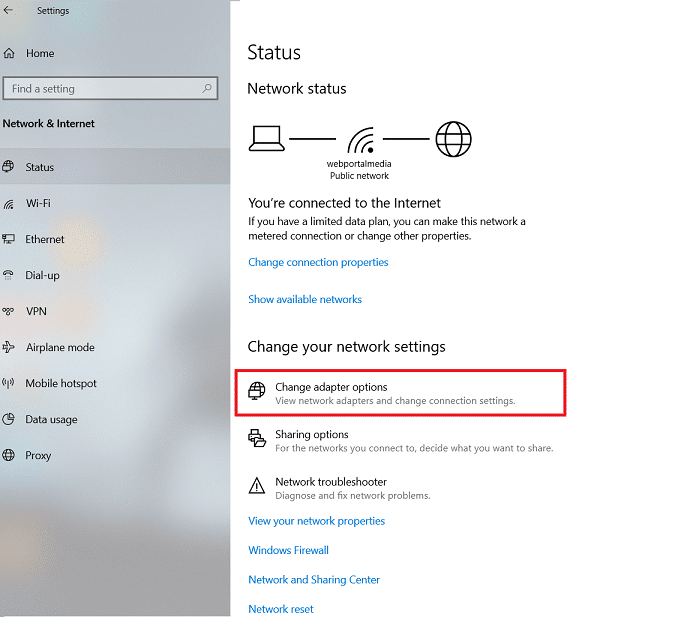
Task: Click the Network reset link
Action: 280,609
